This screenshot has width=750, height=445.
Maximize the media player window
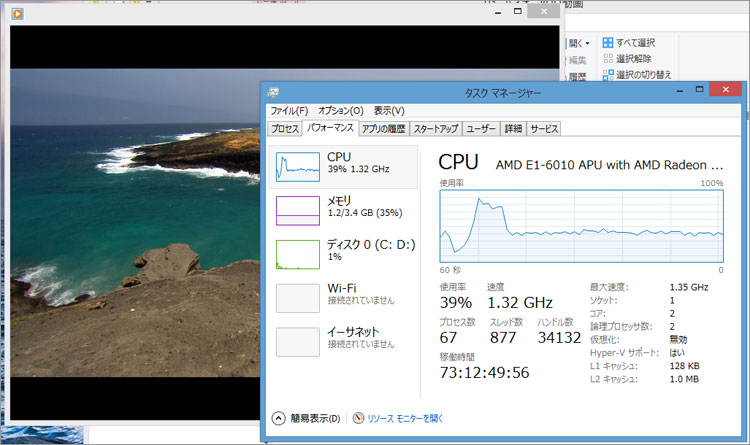point(518,11)
